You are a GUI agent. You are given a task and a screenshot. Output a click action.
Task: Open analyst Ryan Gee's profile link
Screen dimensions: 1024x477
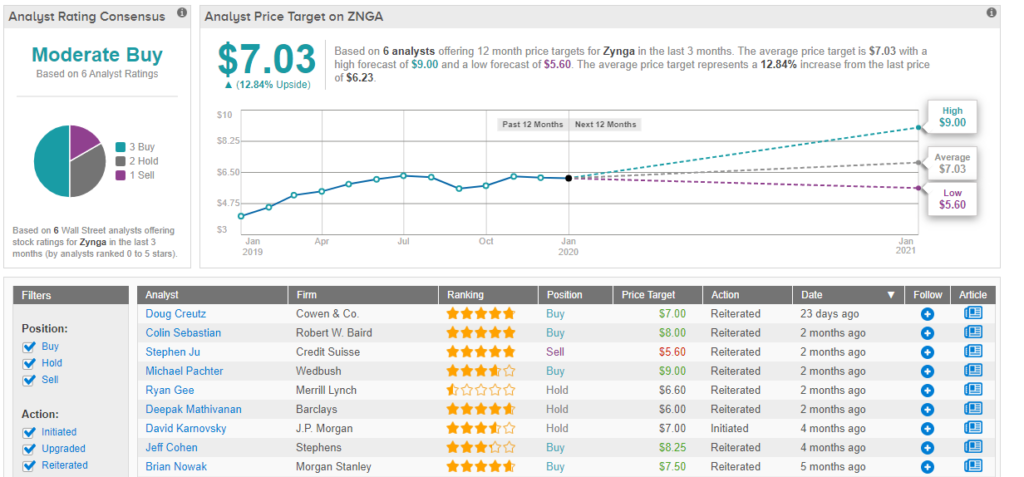(x=170, y=390)
